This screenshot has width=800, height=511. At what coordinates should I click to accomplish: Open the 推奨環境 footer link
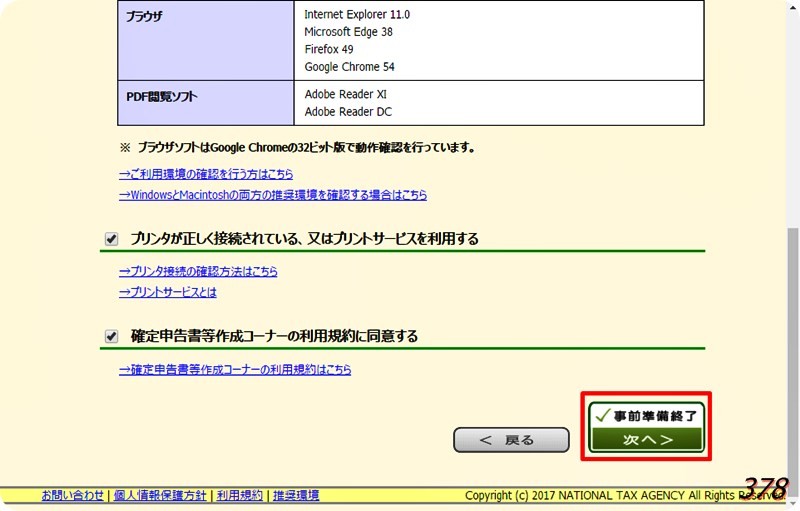tap(296, 495)
